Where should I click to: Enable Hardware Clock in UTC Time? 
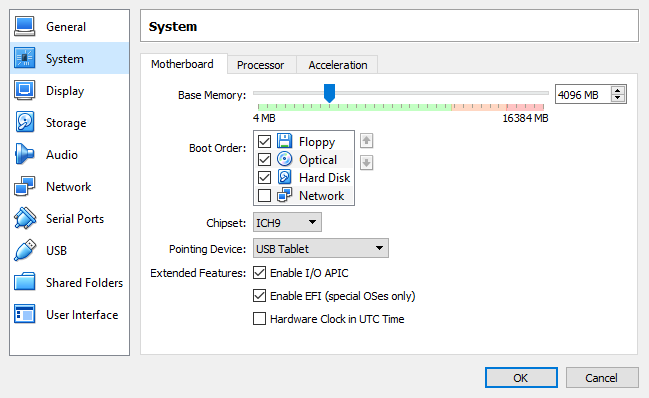click(260, 319)
